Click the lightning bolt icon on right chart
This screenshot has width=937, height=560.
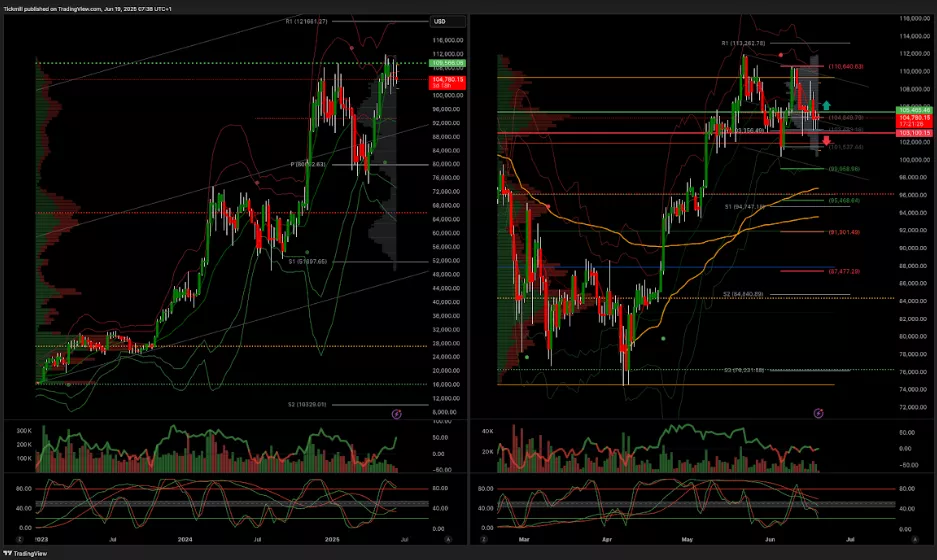click(819, 412)
